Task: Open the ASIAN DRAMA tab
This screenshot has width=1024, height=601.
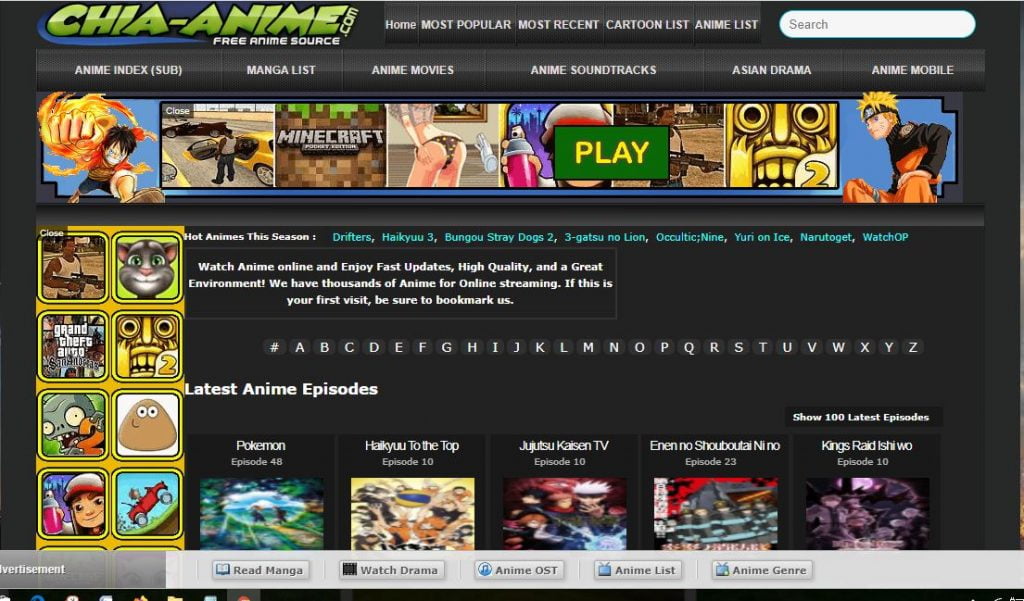Action: click(771, 70)
